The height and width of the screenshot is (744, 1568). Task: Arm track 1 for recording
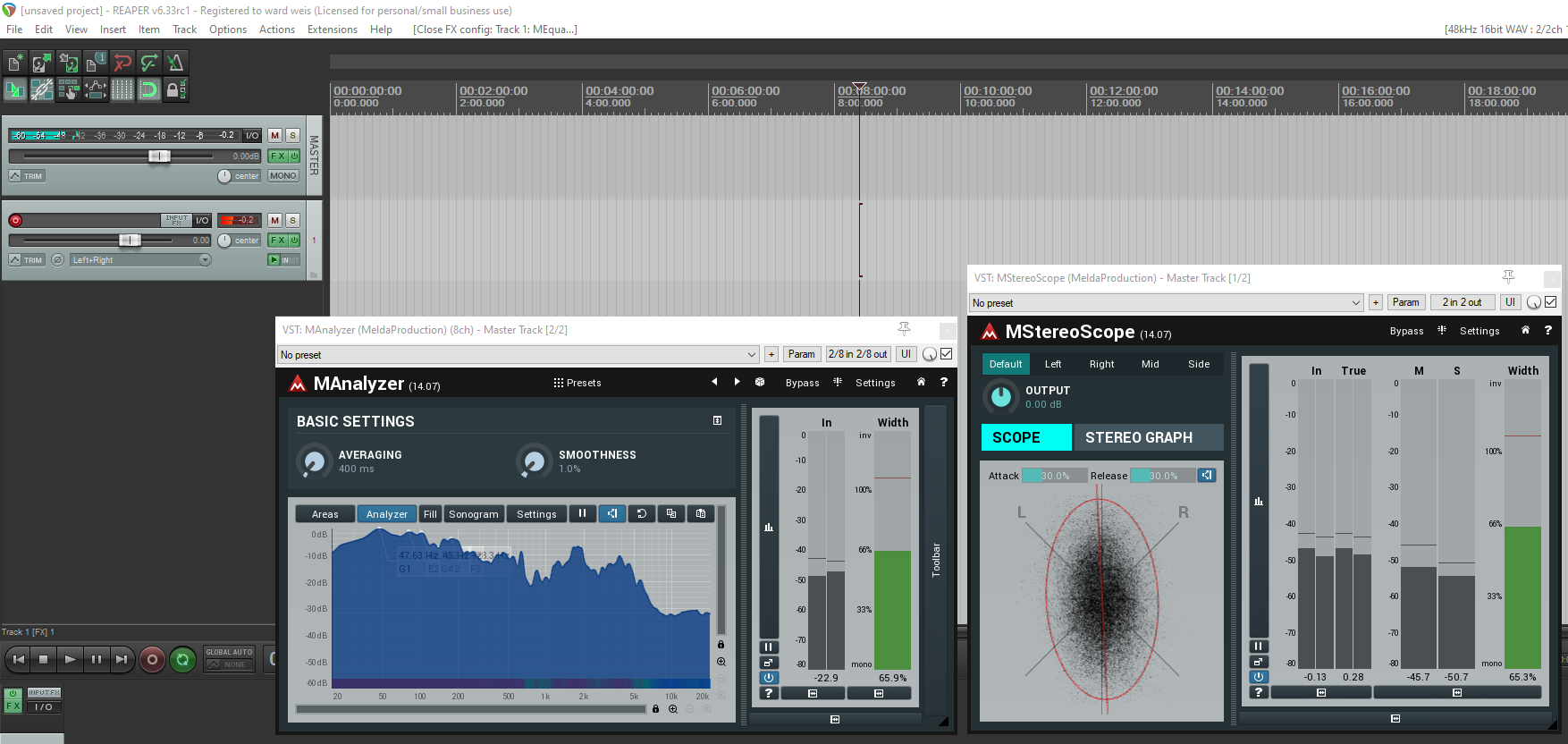15,220
